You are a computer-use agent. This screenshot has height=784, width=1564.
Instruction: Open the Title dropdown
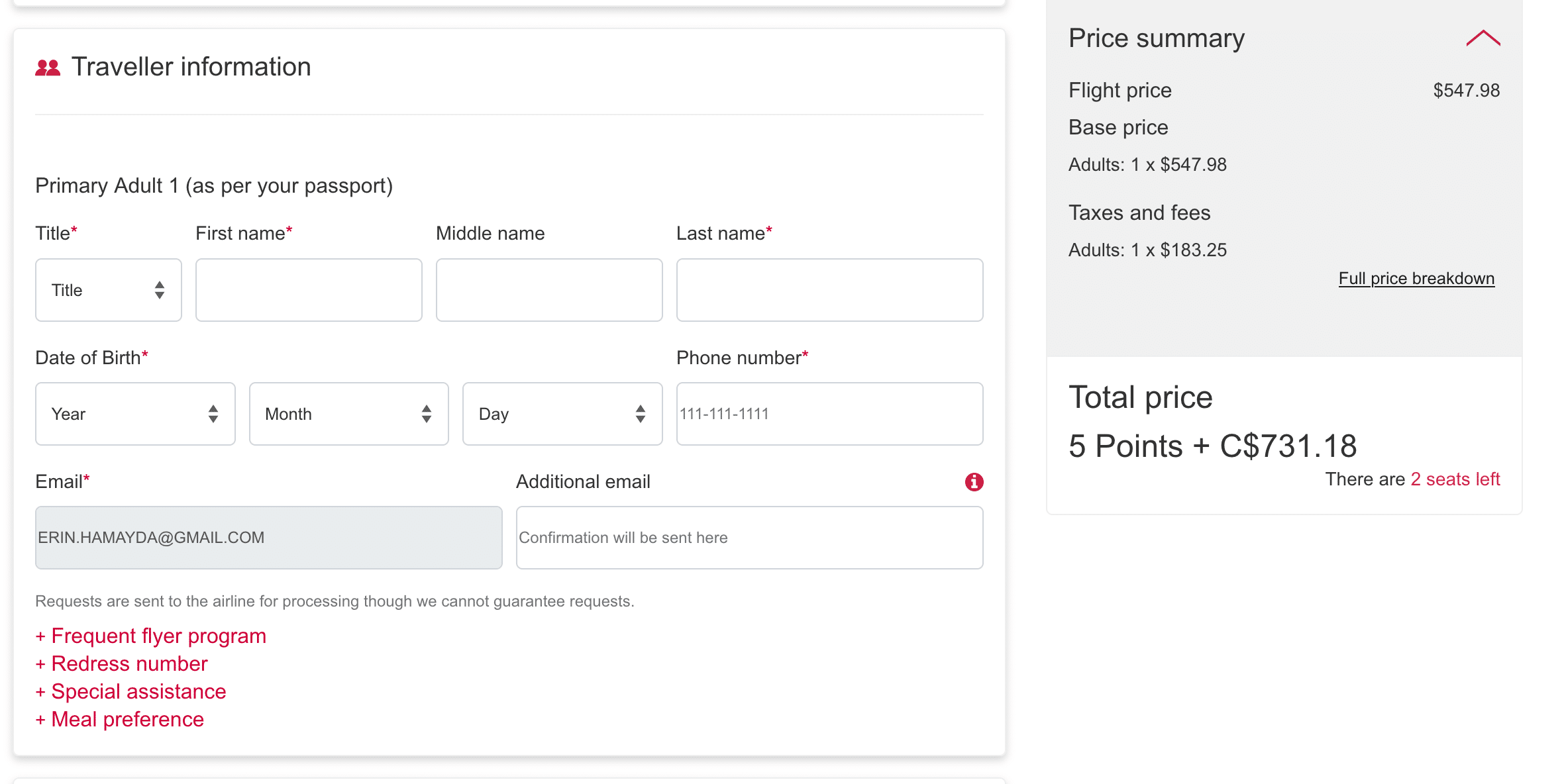coord(109,290)
